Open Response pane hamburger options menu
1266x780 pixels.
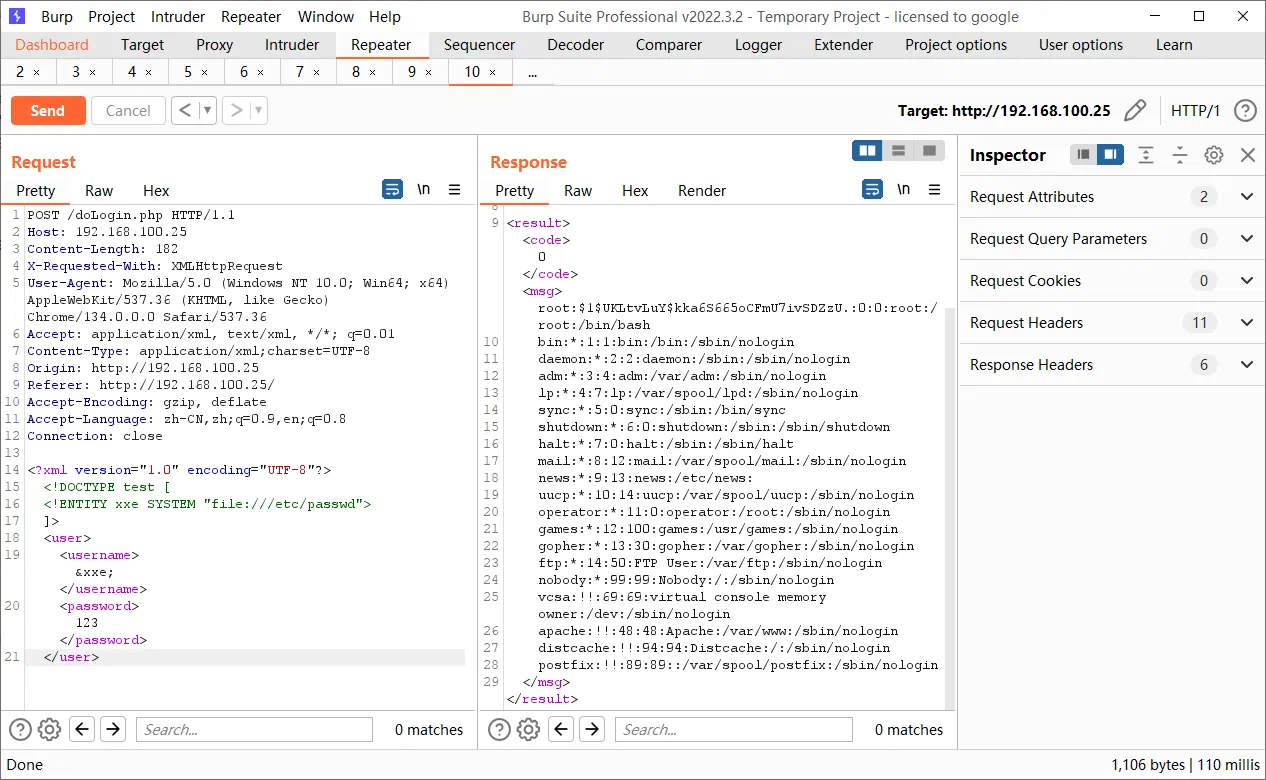click(934, 189)
